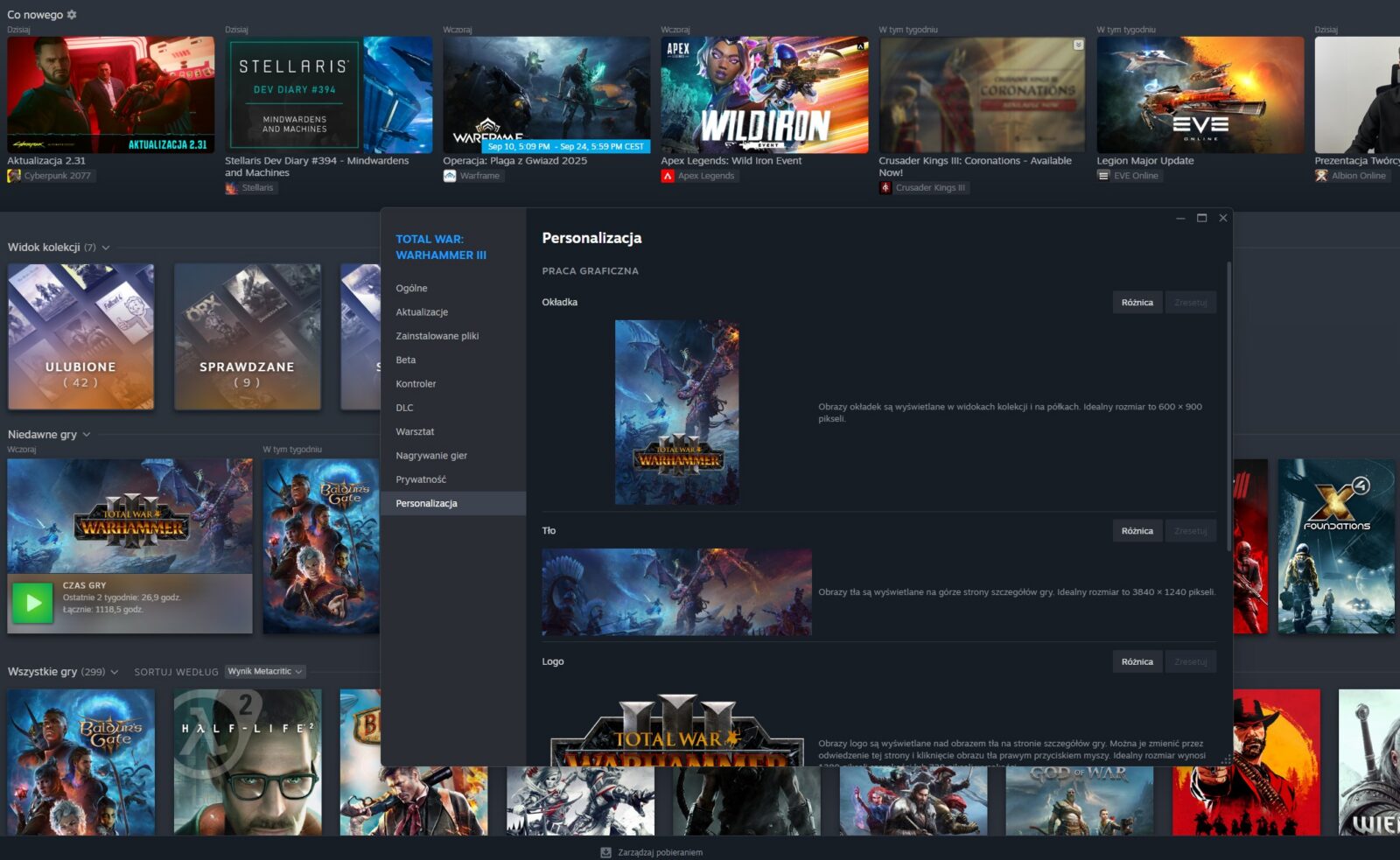Click the Apex Legends game icon
The image size is (1400, 860).
668,176
